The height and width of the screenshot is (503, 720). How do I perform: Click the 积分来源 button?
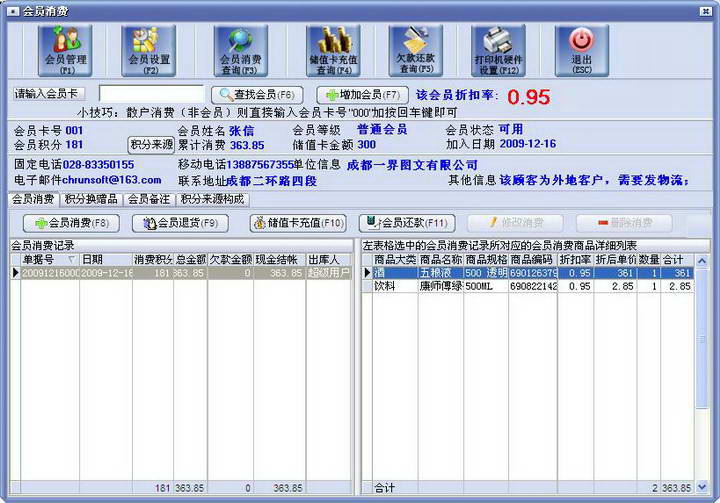coord(151,145)
